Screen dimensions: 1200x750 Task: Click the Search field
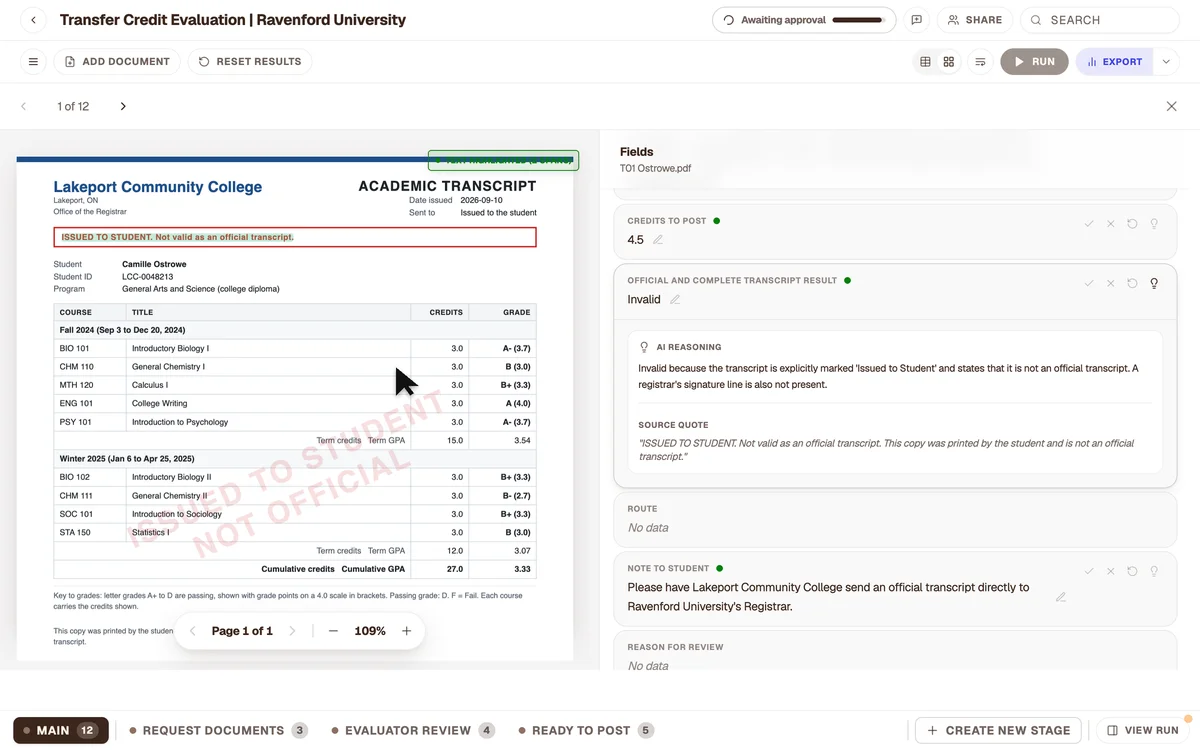pos(1100,20)
